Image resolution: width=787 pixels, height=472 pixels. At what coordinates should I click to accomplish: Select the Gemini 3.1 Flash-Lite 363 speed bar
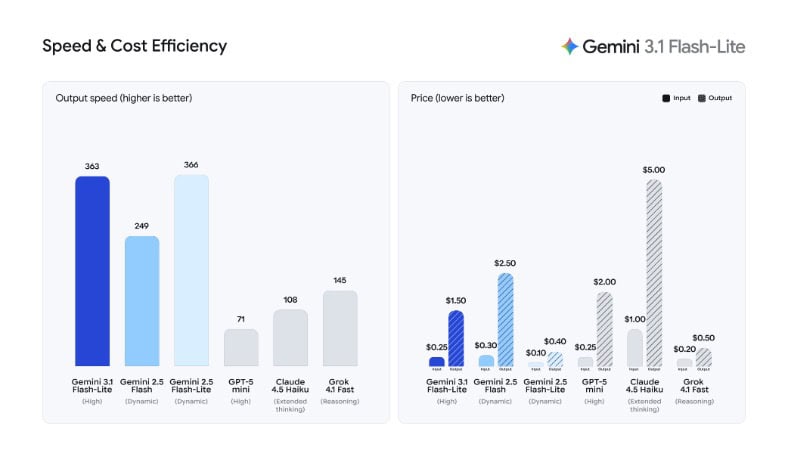pyautogui.click(x=92, y=271)
